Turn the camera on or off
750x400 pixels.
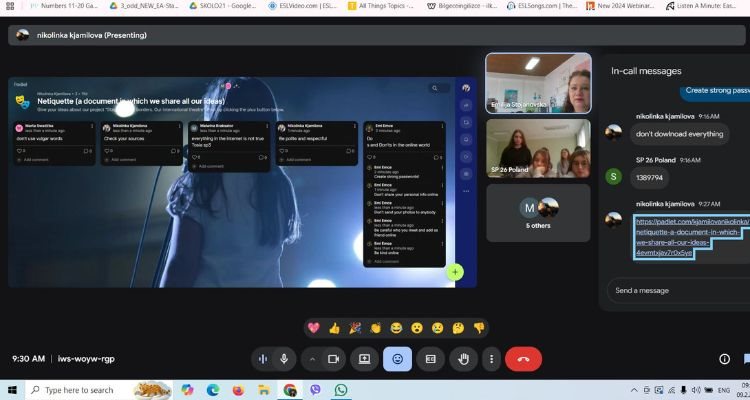(334, 358)
